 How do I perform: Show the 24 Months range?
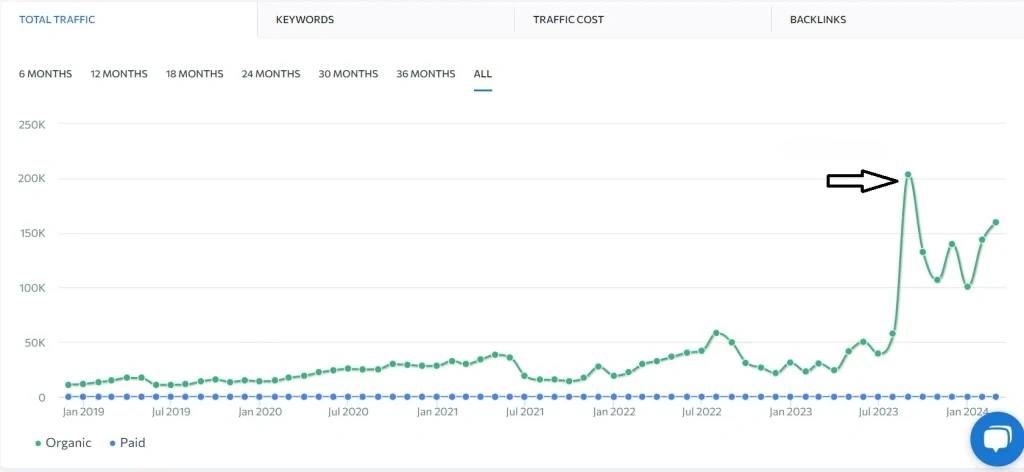point(271,74)
